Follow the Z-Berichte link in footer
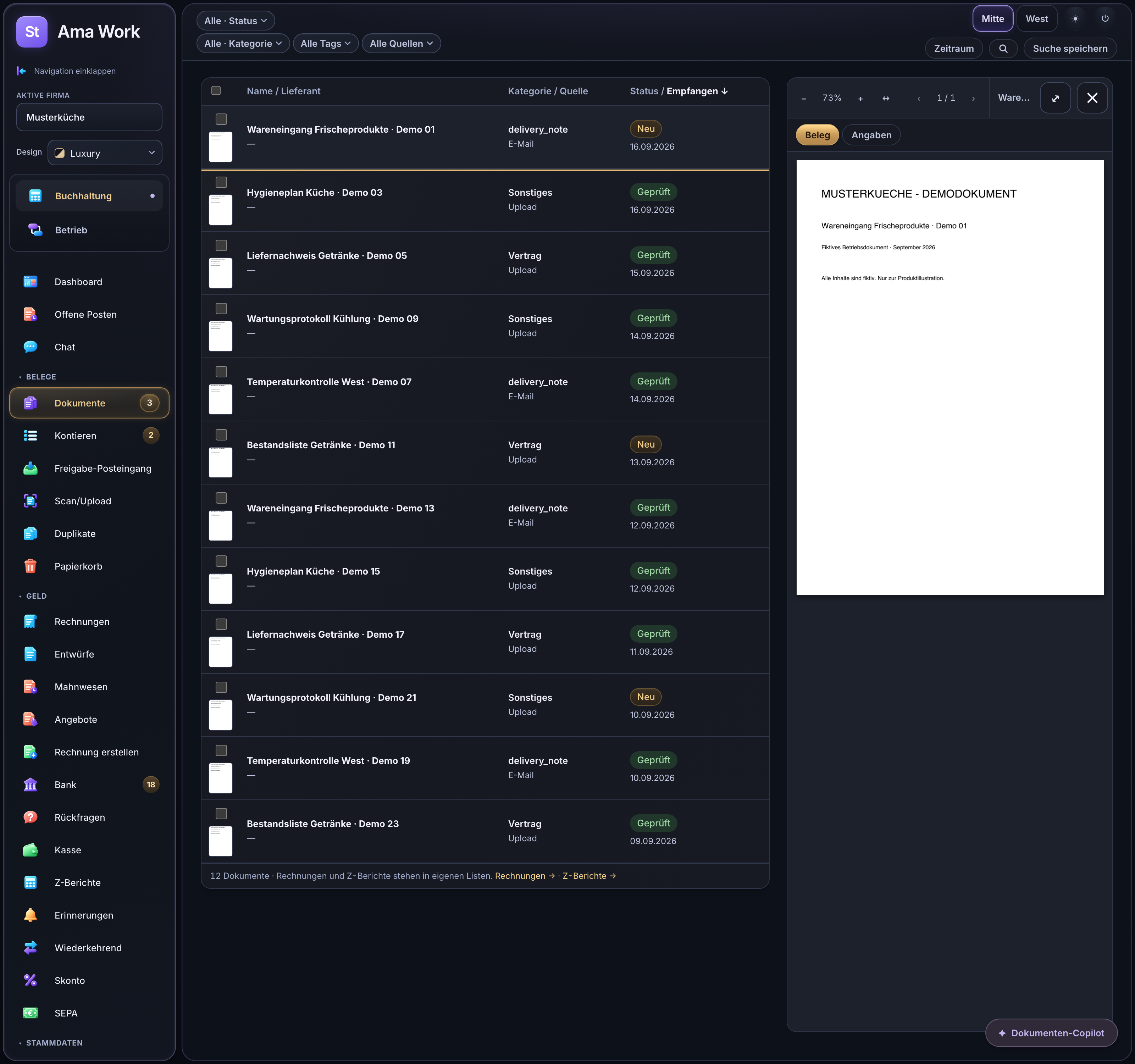The width and height of the screenshot is (1135, 1064). coord(589,876)
